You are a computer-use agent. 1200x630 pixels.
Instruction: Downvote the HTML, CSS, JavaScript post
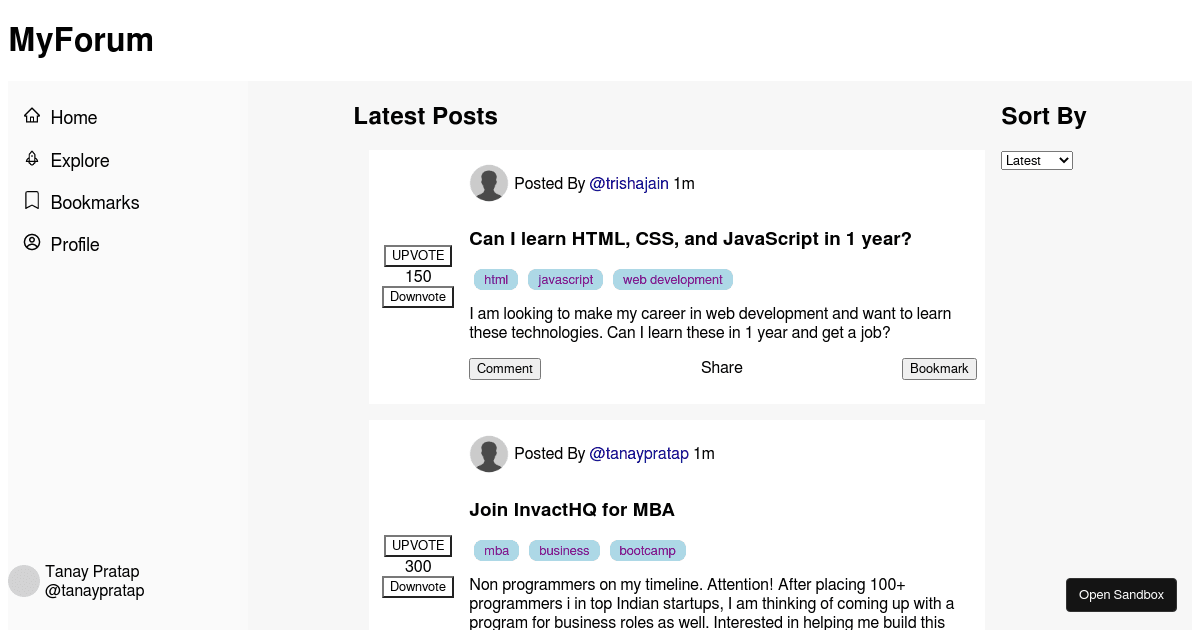(x=418, y=297)
